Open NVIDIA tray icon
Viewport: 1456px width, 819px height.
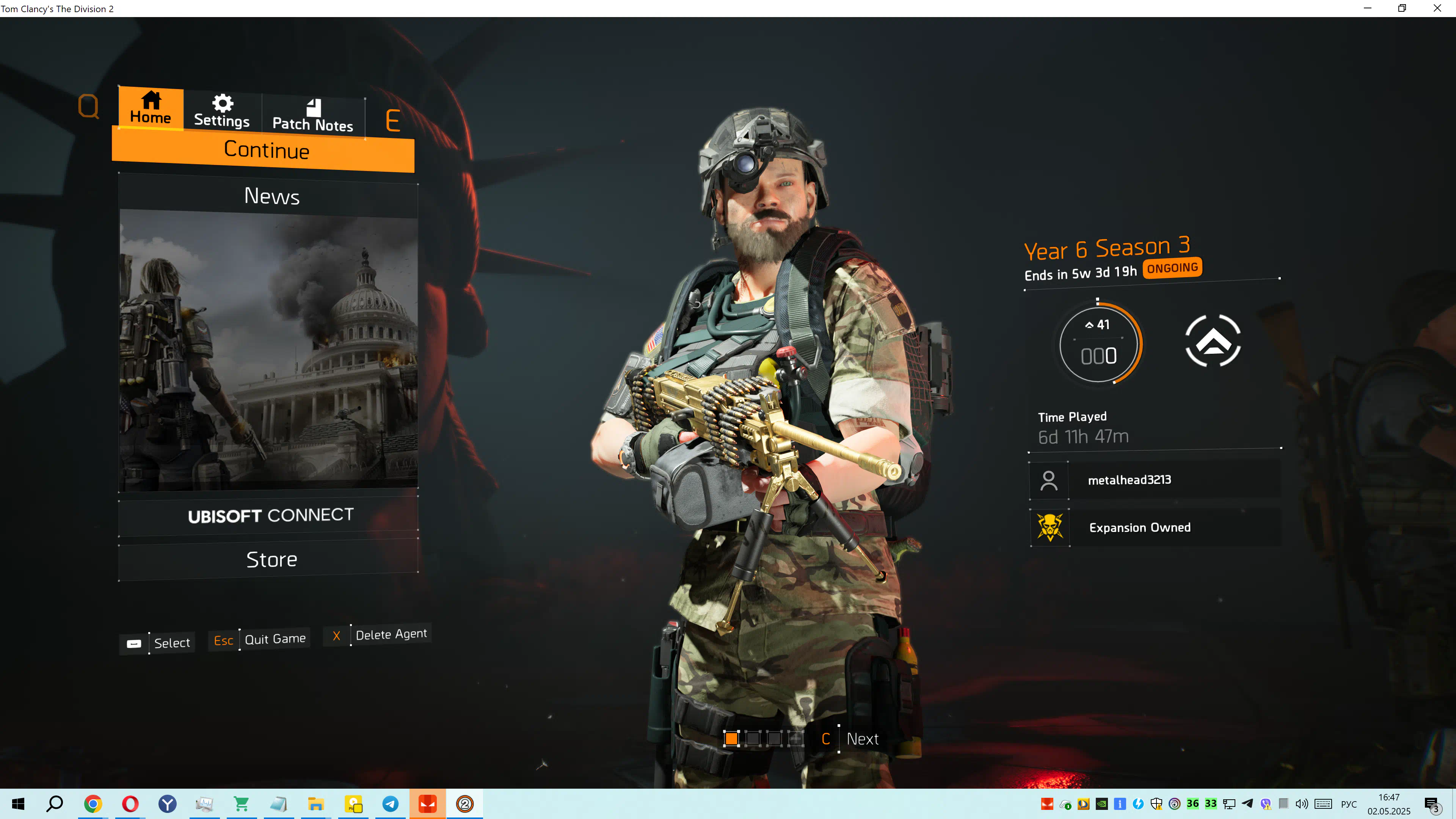[1101, 804]
